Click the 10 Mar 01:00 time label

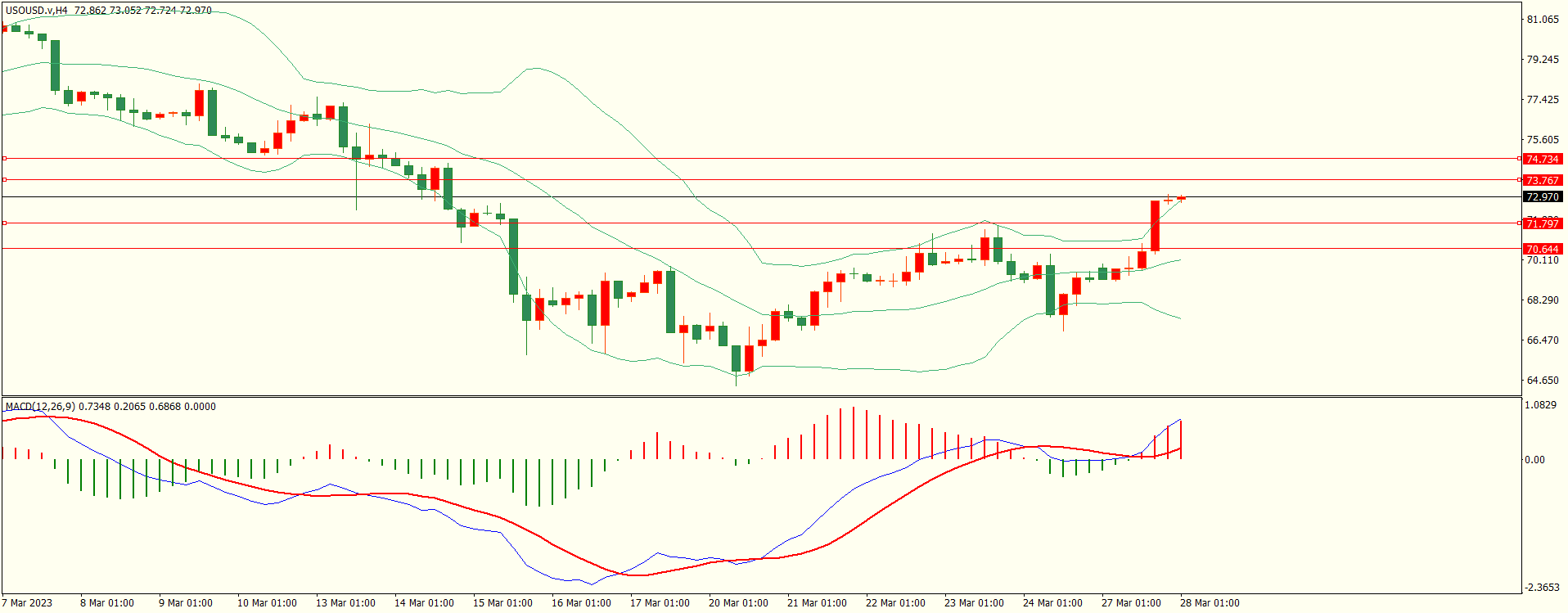click(x=267, y=603)
